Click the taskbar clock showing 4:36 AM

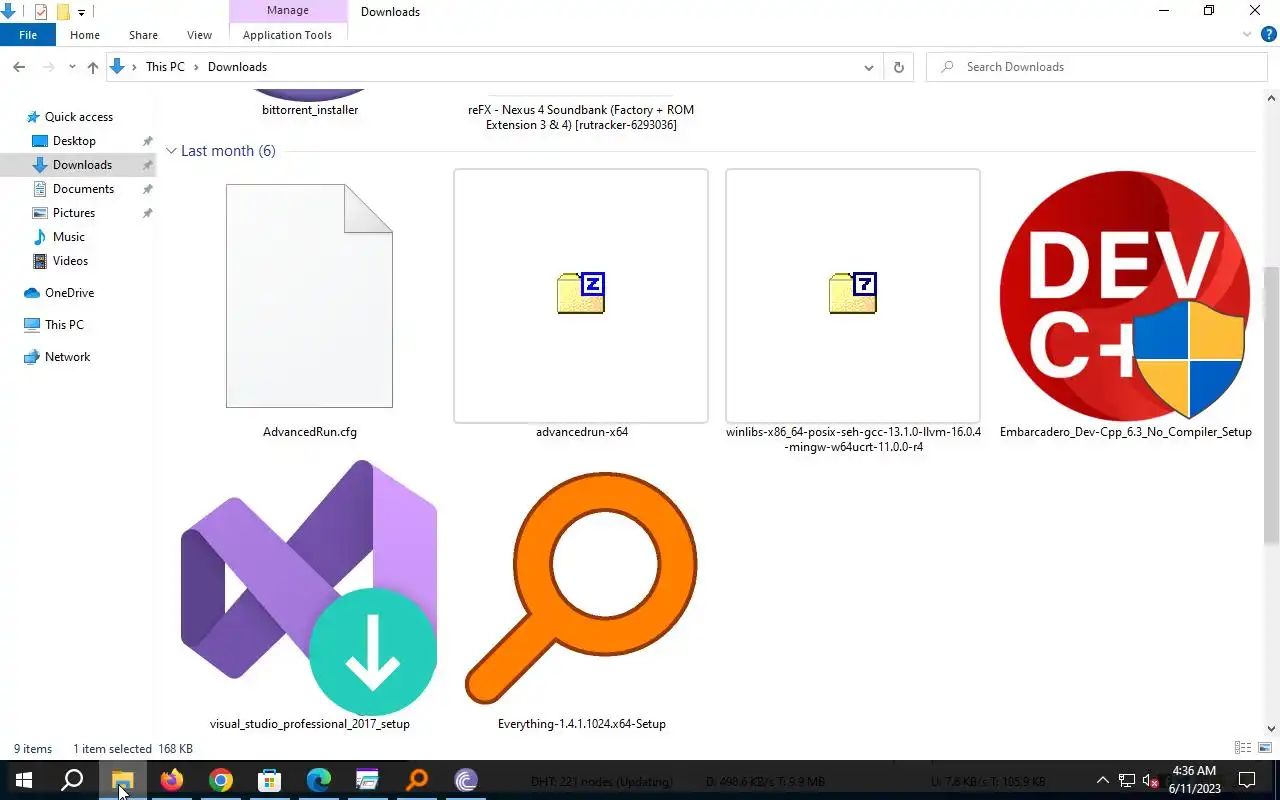[x=1194, y=780]
